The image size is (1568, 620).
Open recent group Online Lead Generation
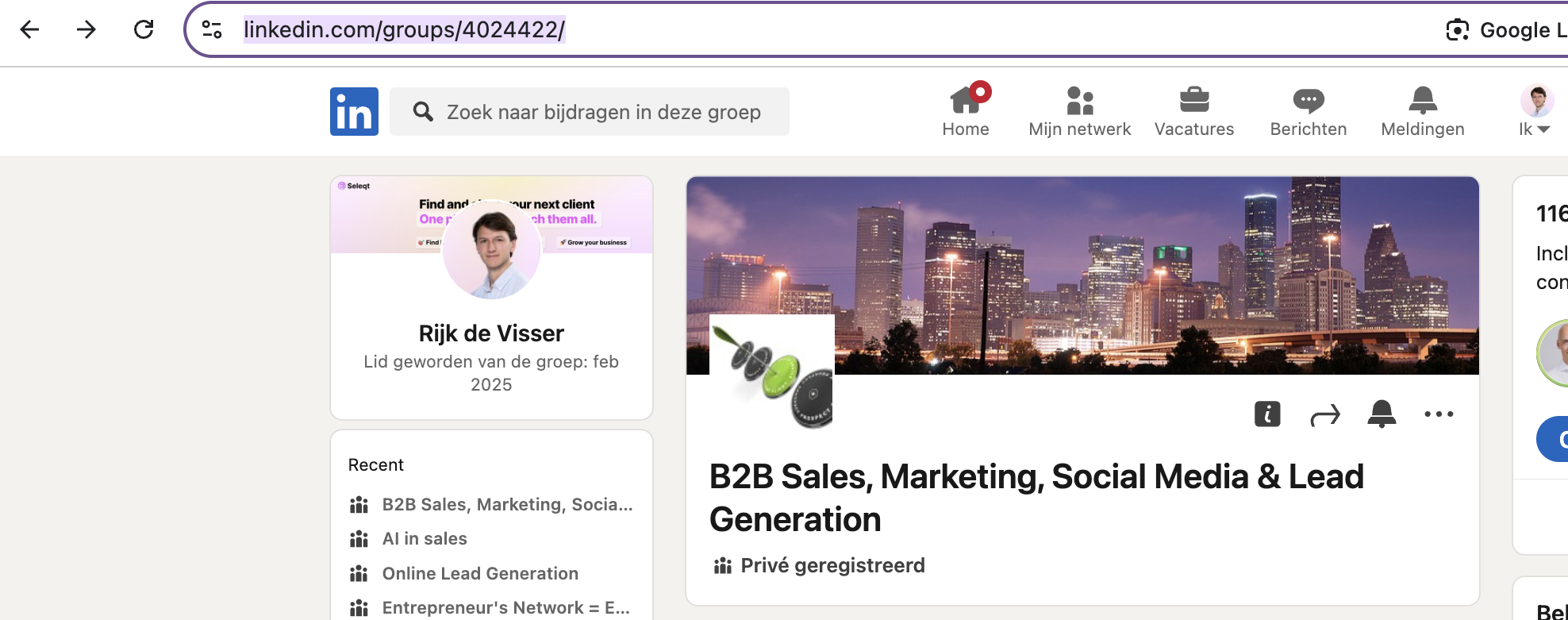coord(480,574)
